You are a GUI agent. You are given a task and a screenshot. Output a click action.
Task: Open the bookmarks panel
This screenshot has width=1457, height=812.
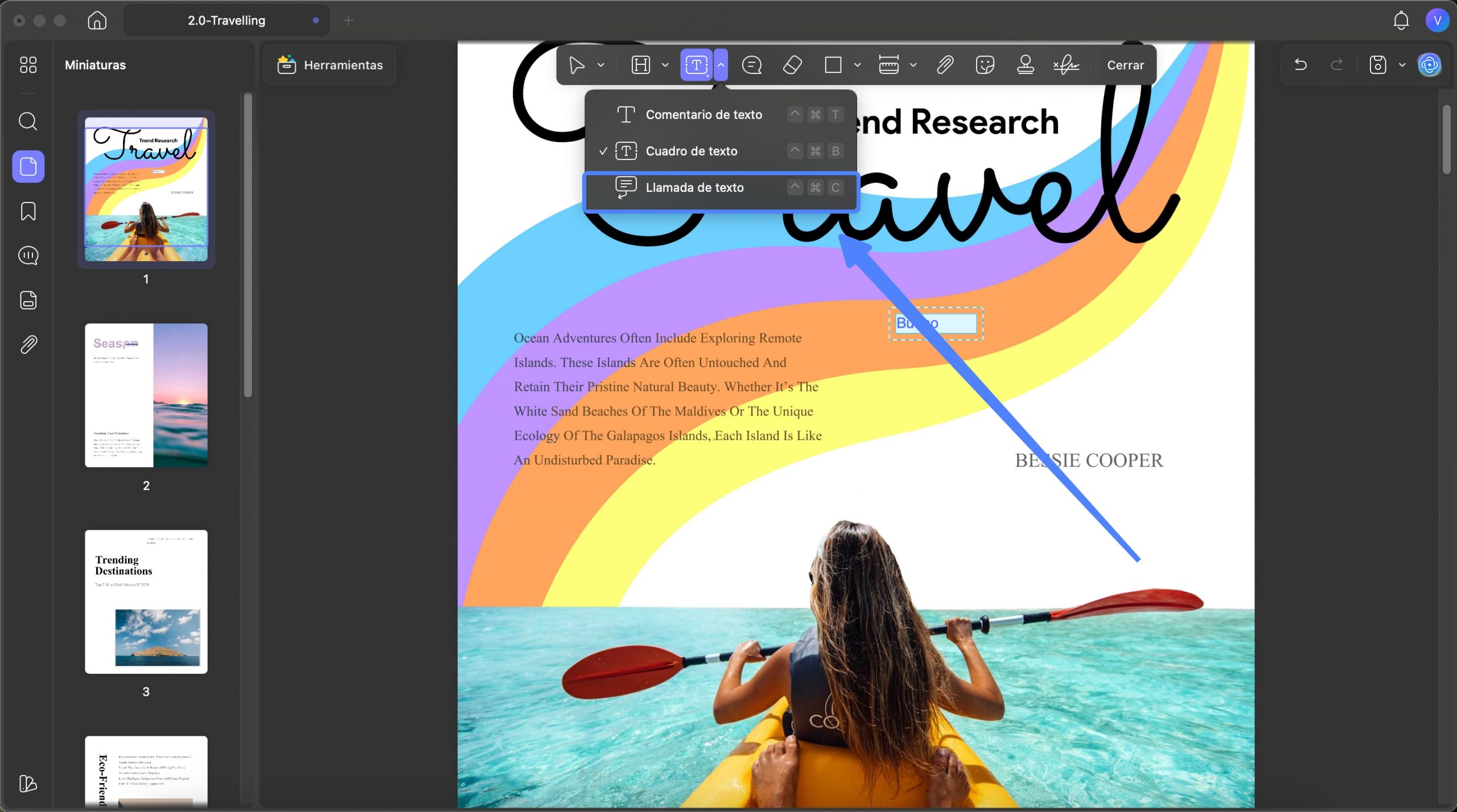click(28, 211)
